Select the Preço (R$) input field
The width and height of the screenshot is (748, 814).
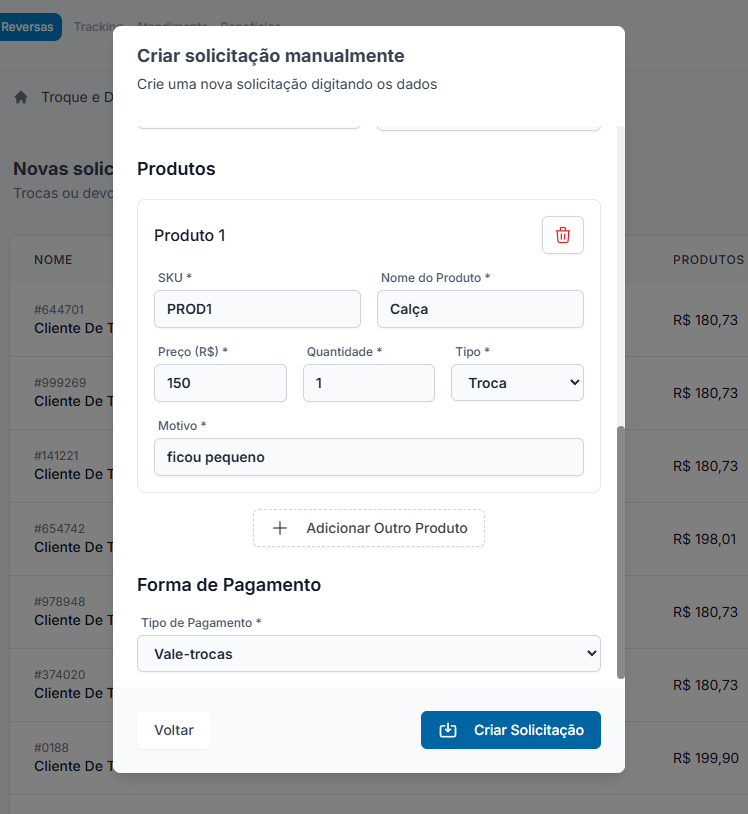click(x=220, y=383)
